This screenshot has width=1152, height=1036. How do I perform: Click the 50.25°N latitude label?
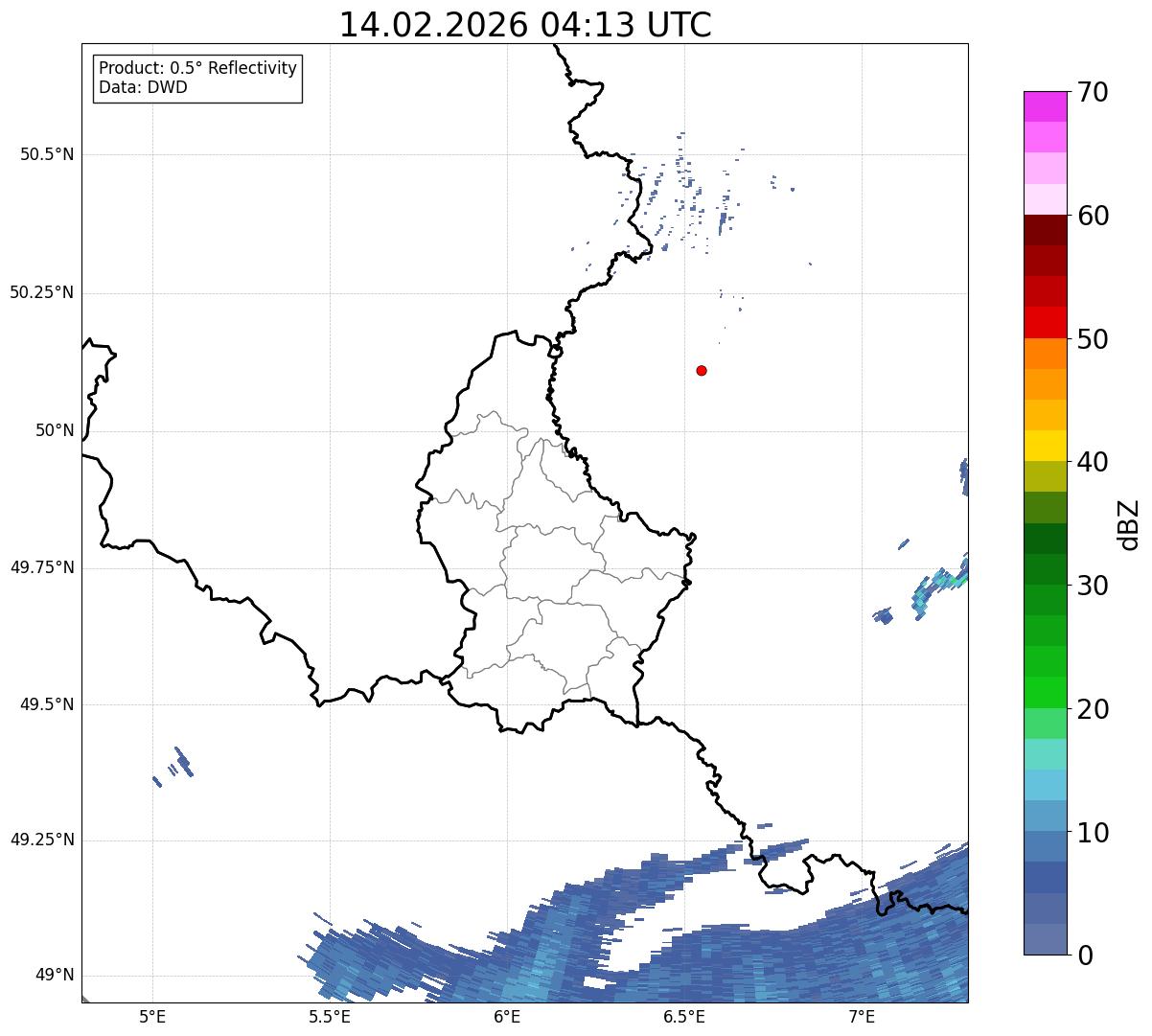tap(41, 292)
